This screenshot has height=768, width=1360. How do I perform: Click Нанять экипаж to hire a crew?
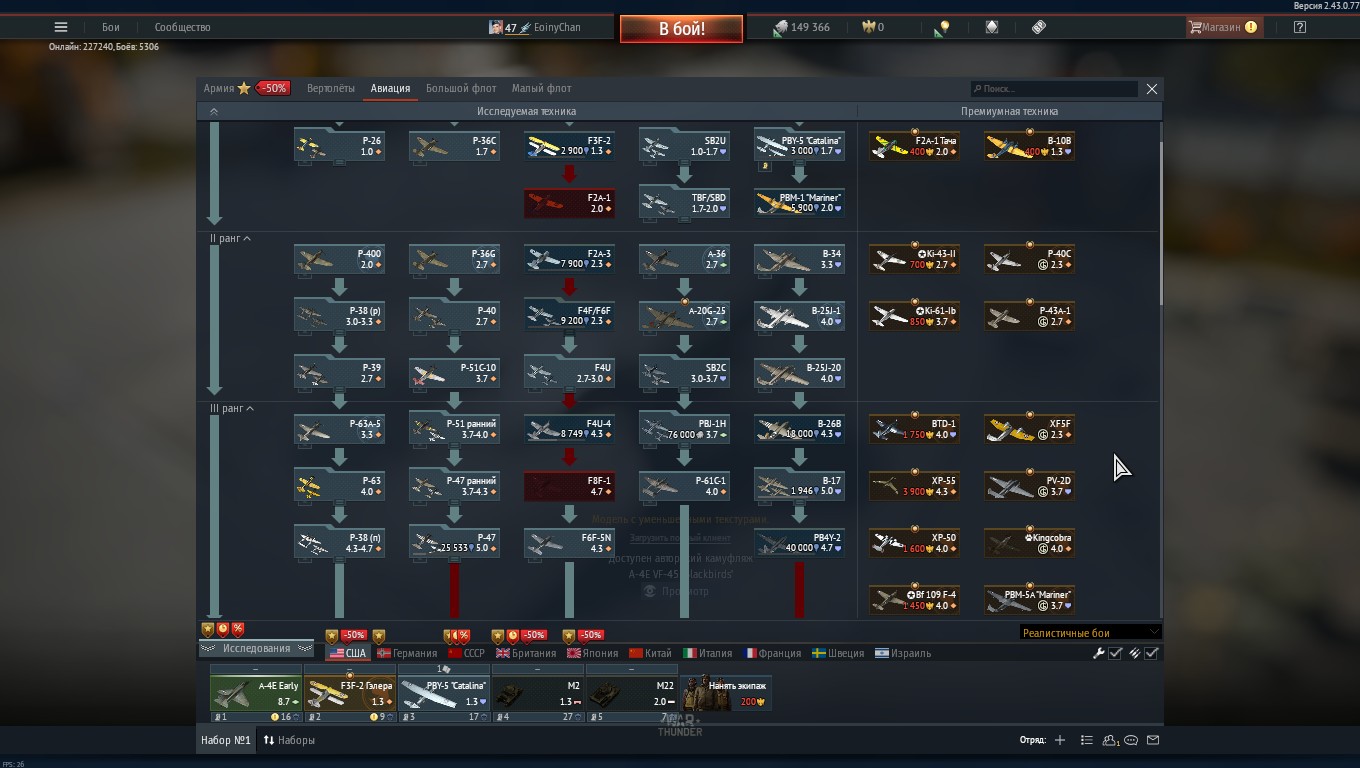pos(726,693)
